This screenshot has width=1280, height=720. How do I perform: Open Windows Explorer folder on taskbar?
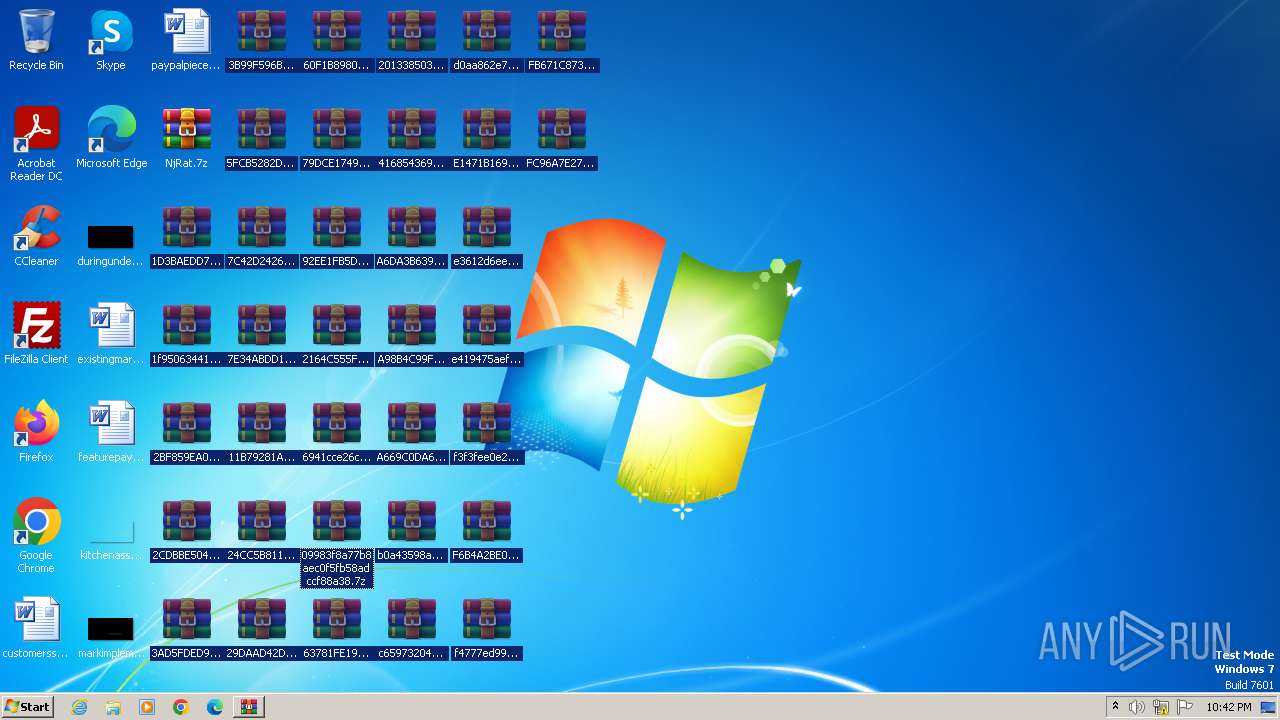113,707
